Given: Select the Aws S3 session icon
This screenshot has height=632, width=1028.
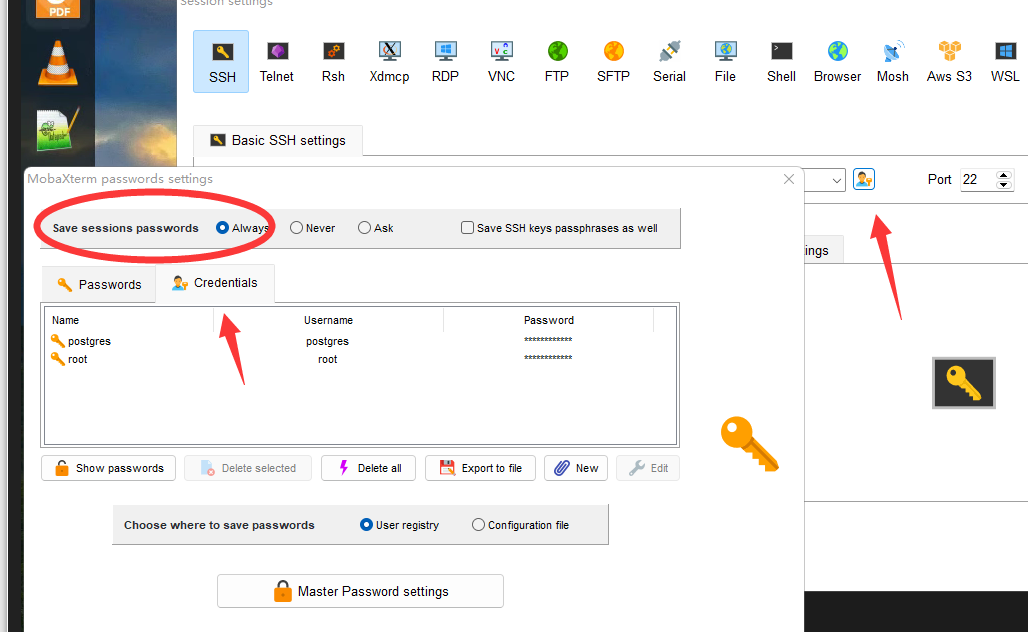Looking at the screenshot, I should point(949,62).
